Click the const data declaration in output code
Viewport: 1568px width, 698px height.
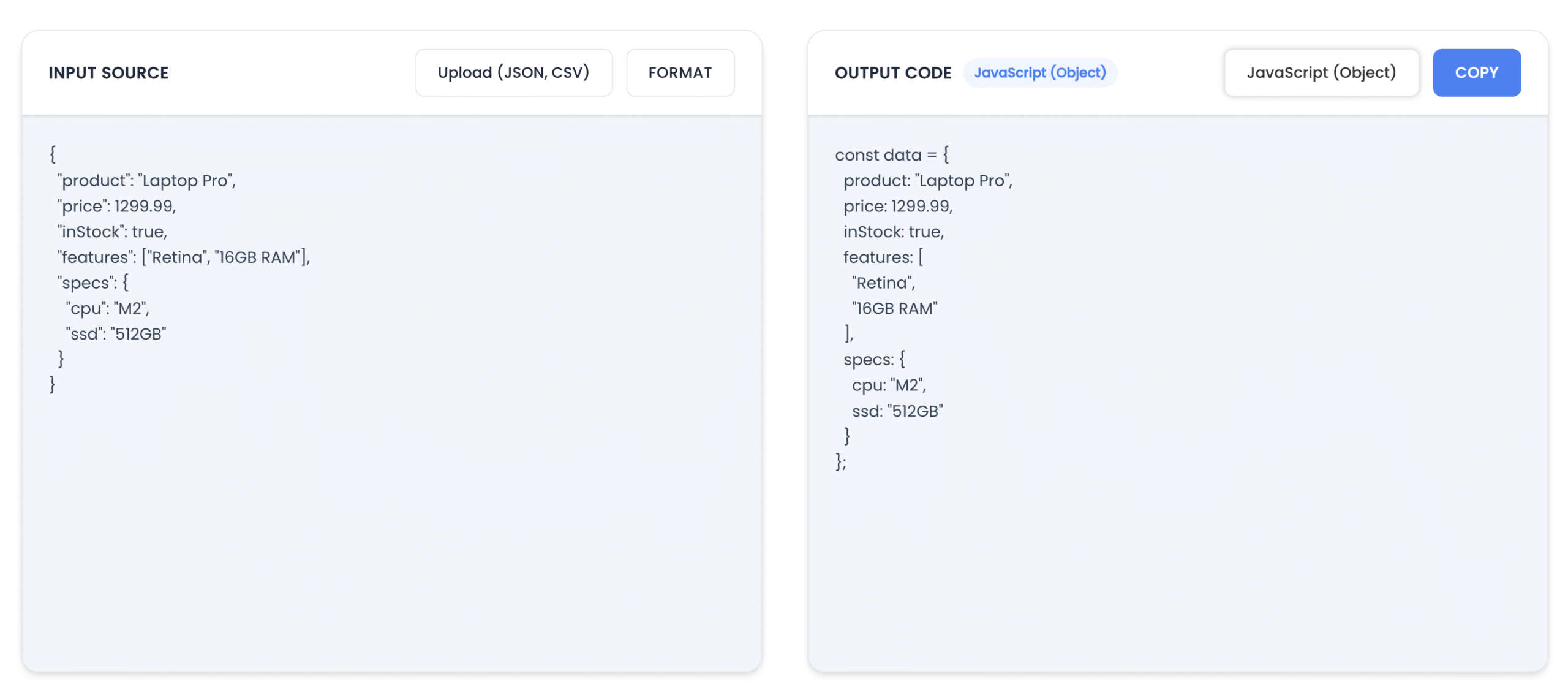click(891, 154)
